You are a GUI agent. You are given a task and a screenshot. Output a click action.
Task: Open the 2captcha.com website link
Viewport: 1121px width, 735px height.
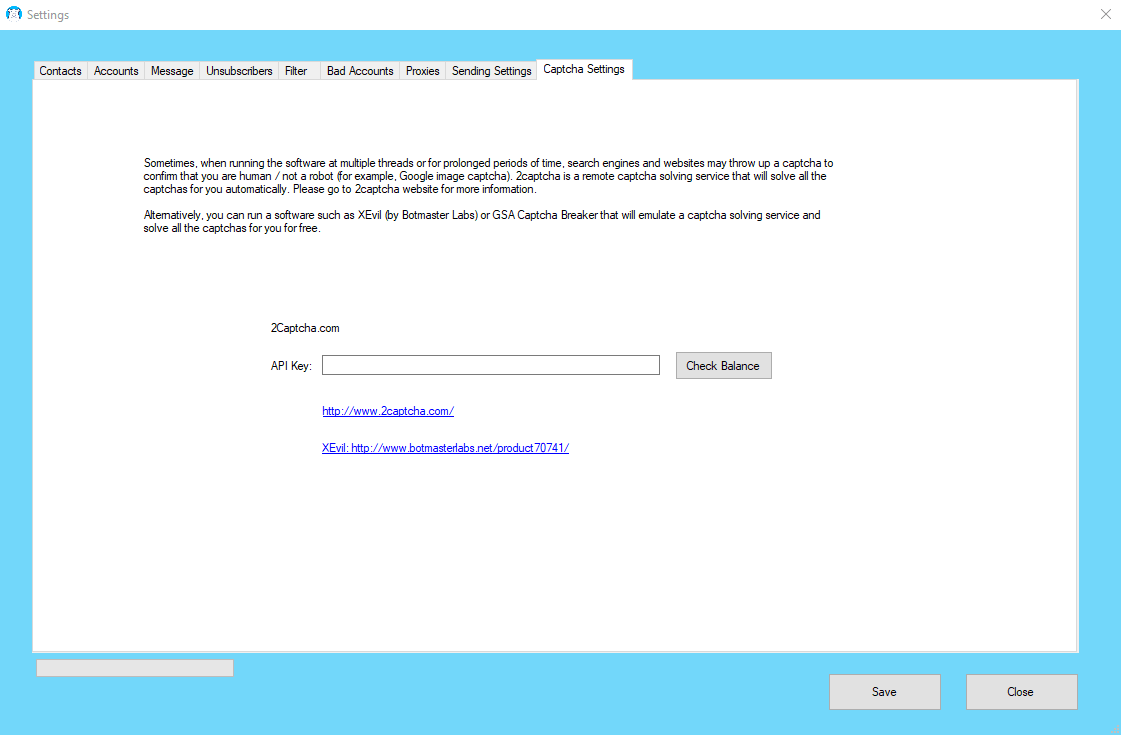coord(387,411)
